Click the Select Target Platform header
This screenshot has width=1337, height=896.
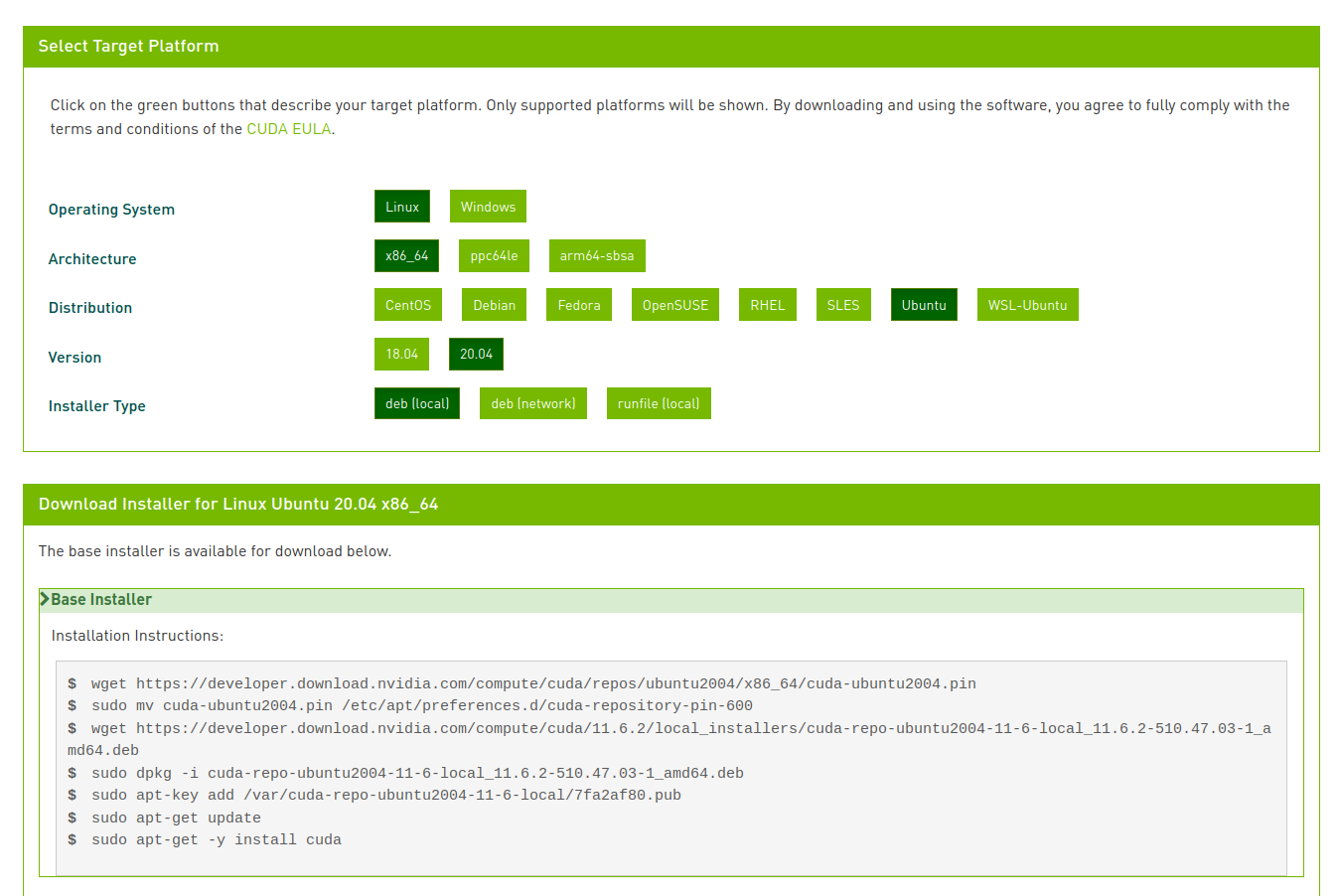pos(671,47)
